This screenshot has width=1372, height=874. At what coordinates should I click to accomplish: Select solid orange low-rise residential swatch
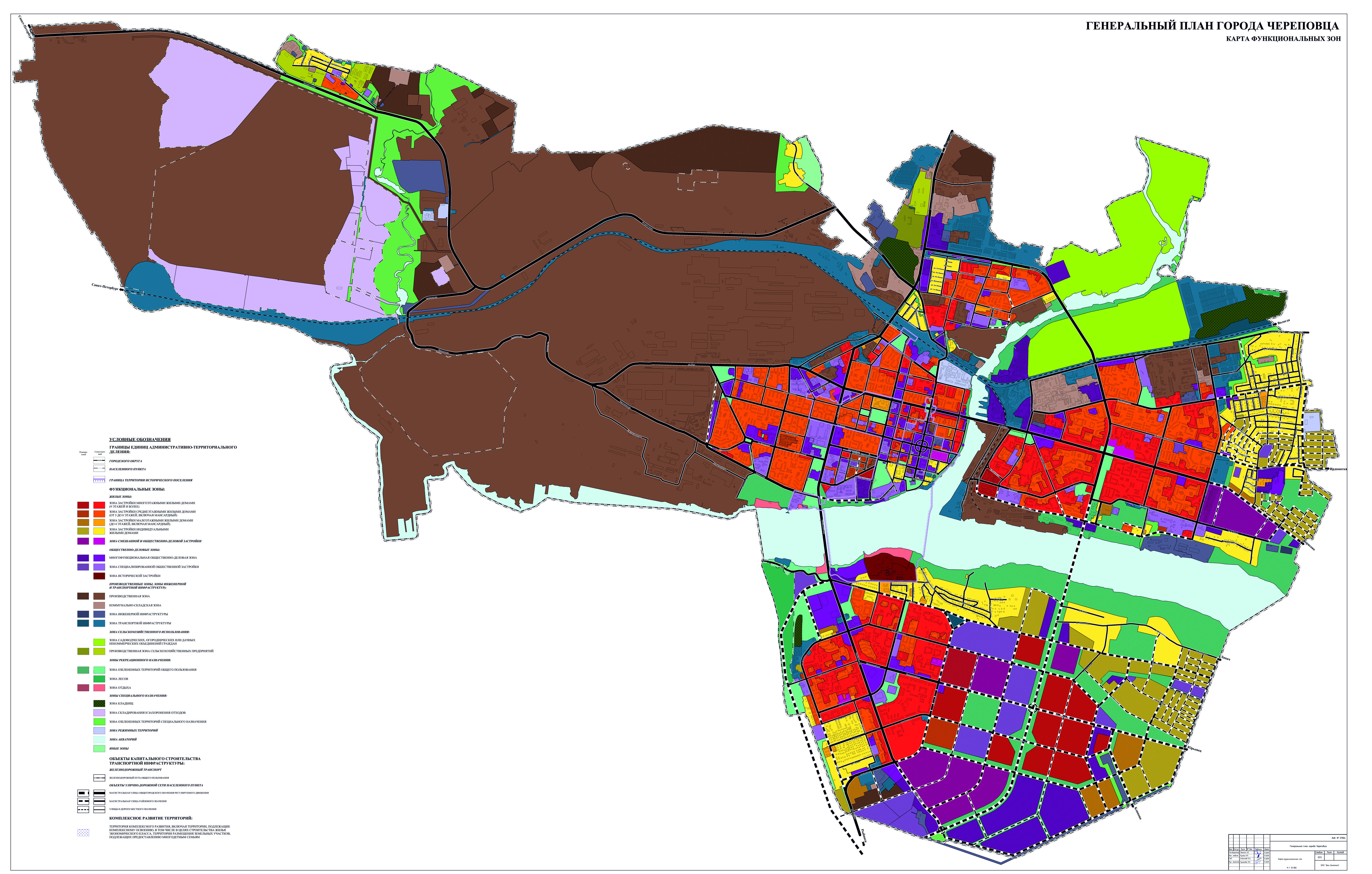click(99, 522)
